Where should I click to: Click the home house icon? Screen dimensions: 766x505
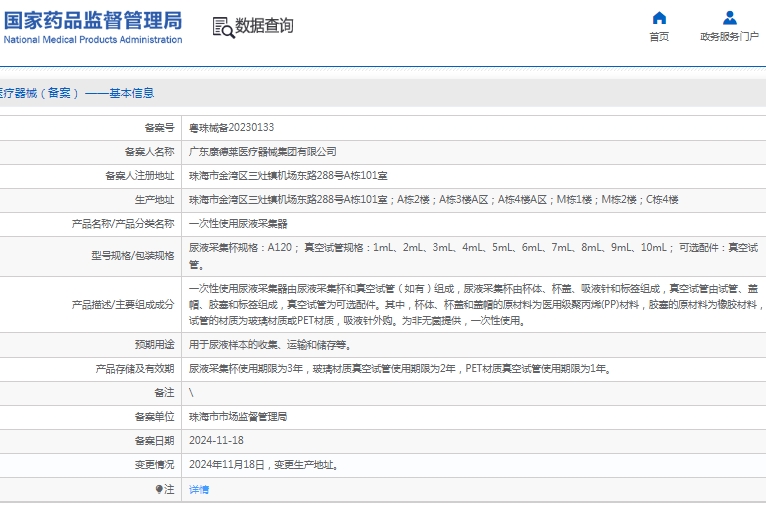[x=659, y=18]
